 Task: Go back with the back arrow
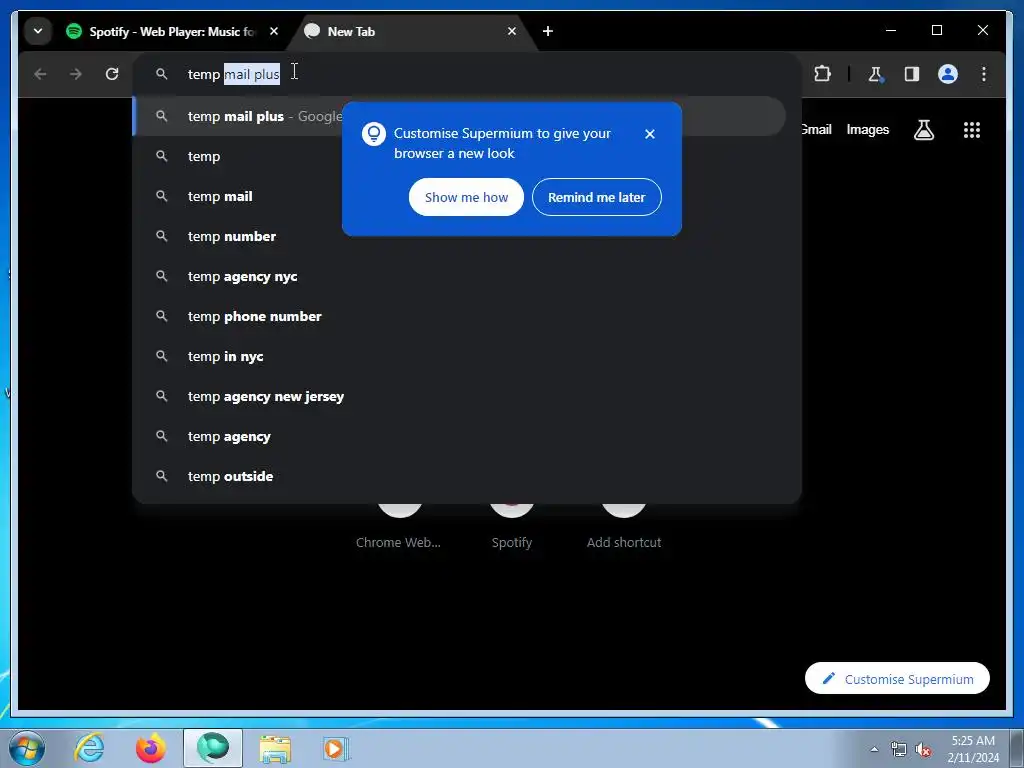click(40, 74)
